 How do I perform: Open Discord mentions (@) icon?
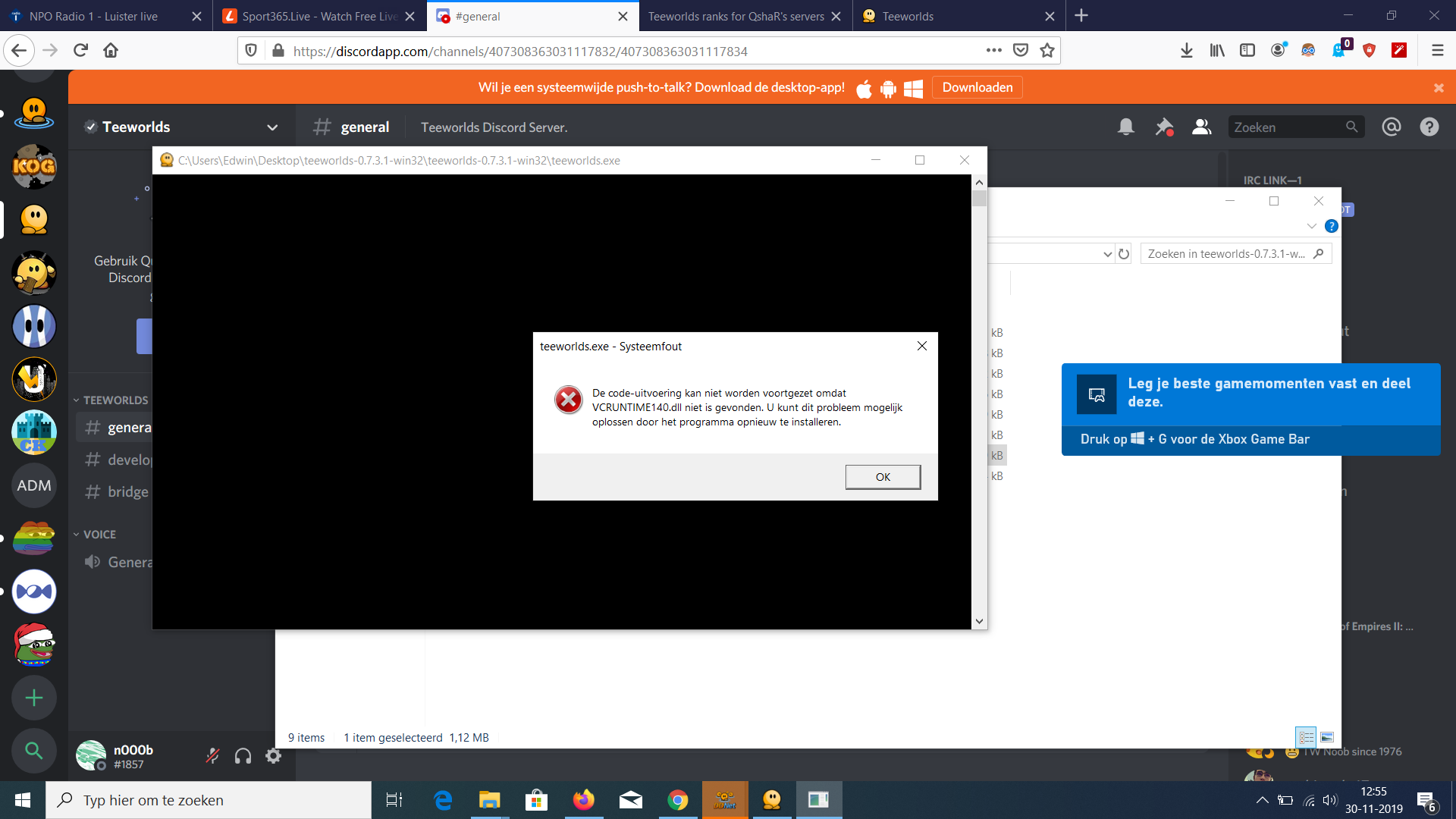tap(1392, 127)
